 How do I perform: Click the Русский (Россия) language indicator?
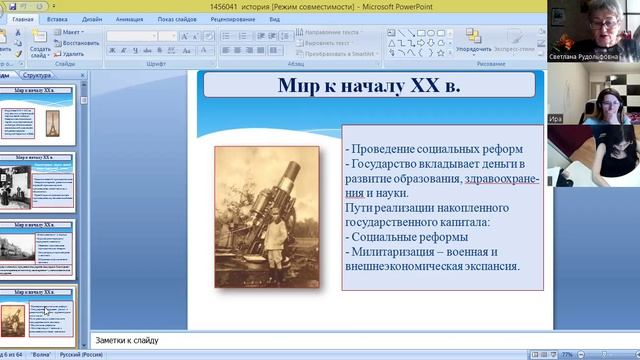point(81,355)
